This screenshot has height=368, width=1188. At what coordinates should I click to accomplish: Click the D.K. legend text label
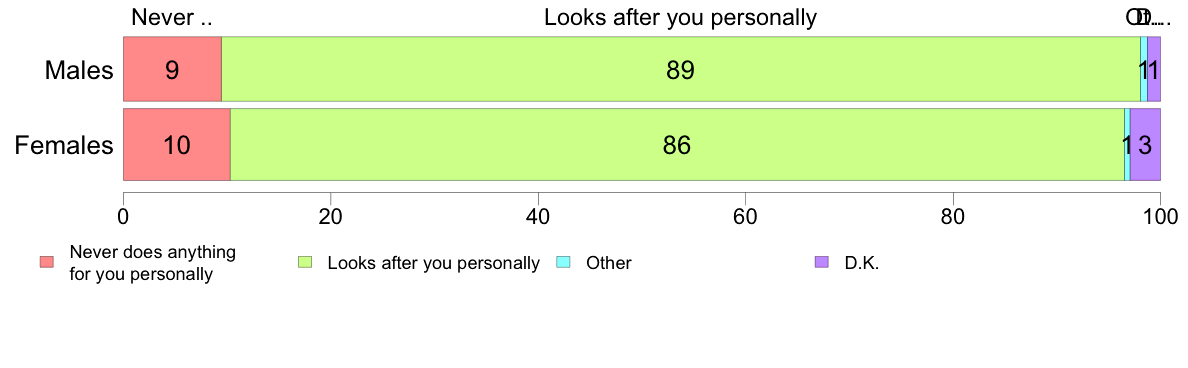(x=862, y=263)
